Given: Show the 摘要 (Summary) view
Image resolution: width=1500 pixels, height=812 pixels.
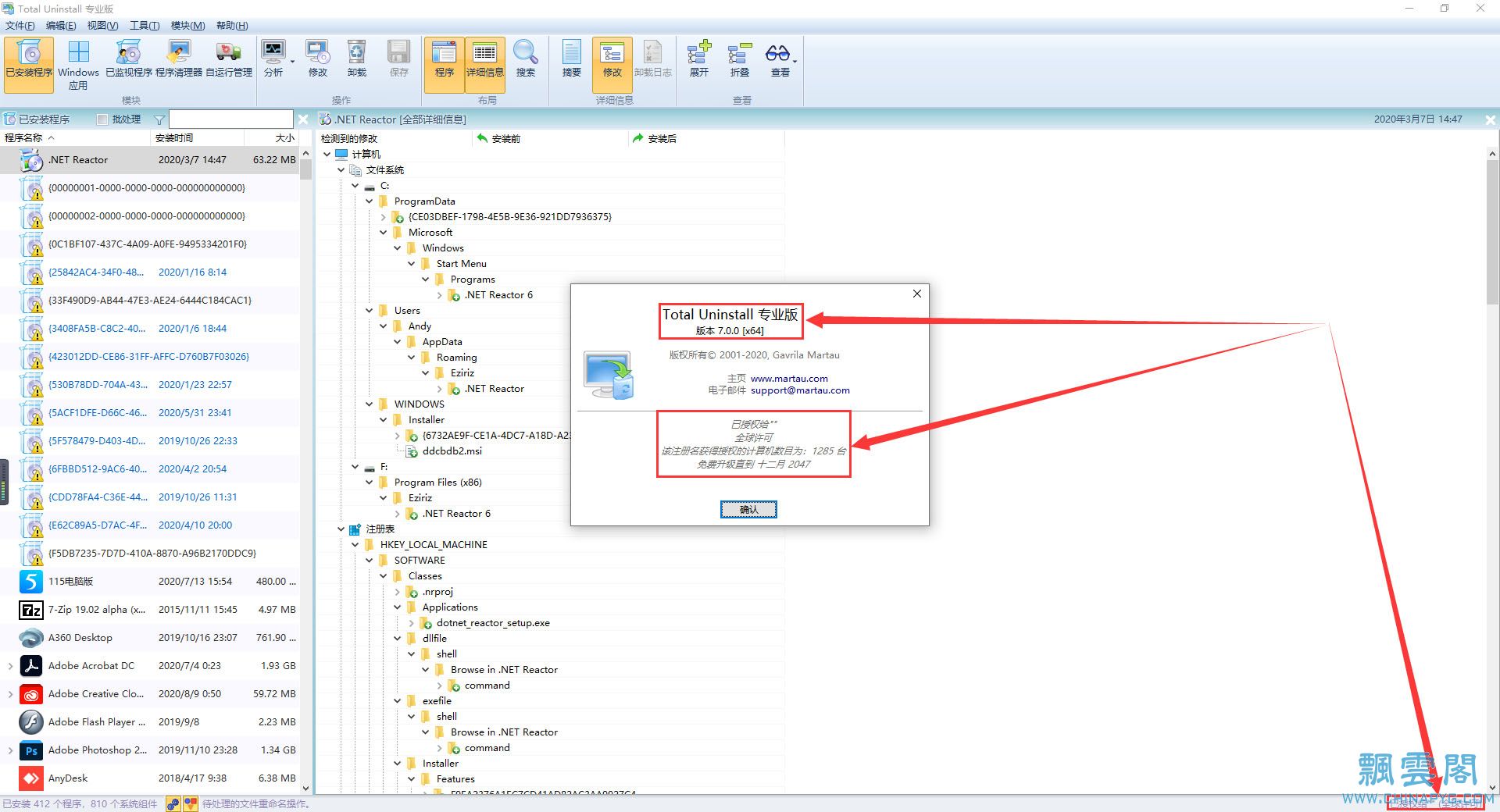Looking at the screenshot, I should click(572, 59).
